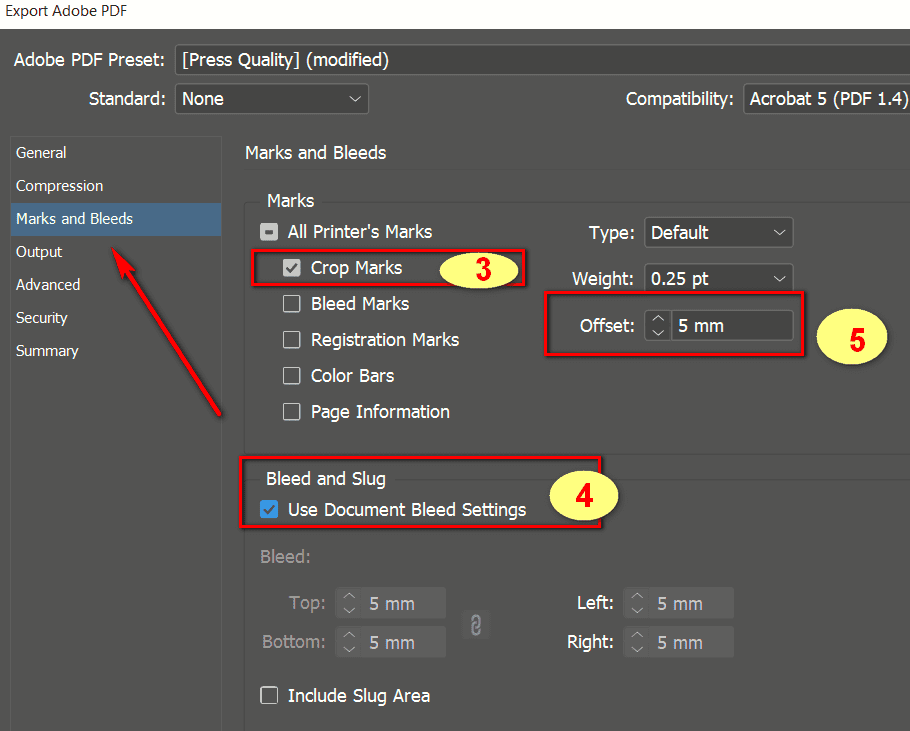
Task: Uncheck Use Document Bleed Settings
Action: click(x=269, y=510)
